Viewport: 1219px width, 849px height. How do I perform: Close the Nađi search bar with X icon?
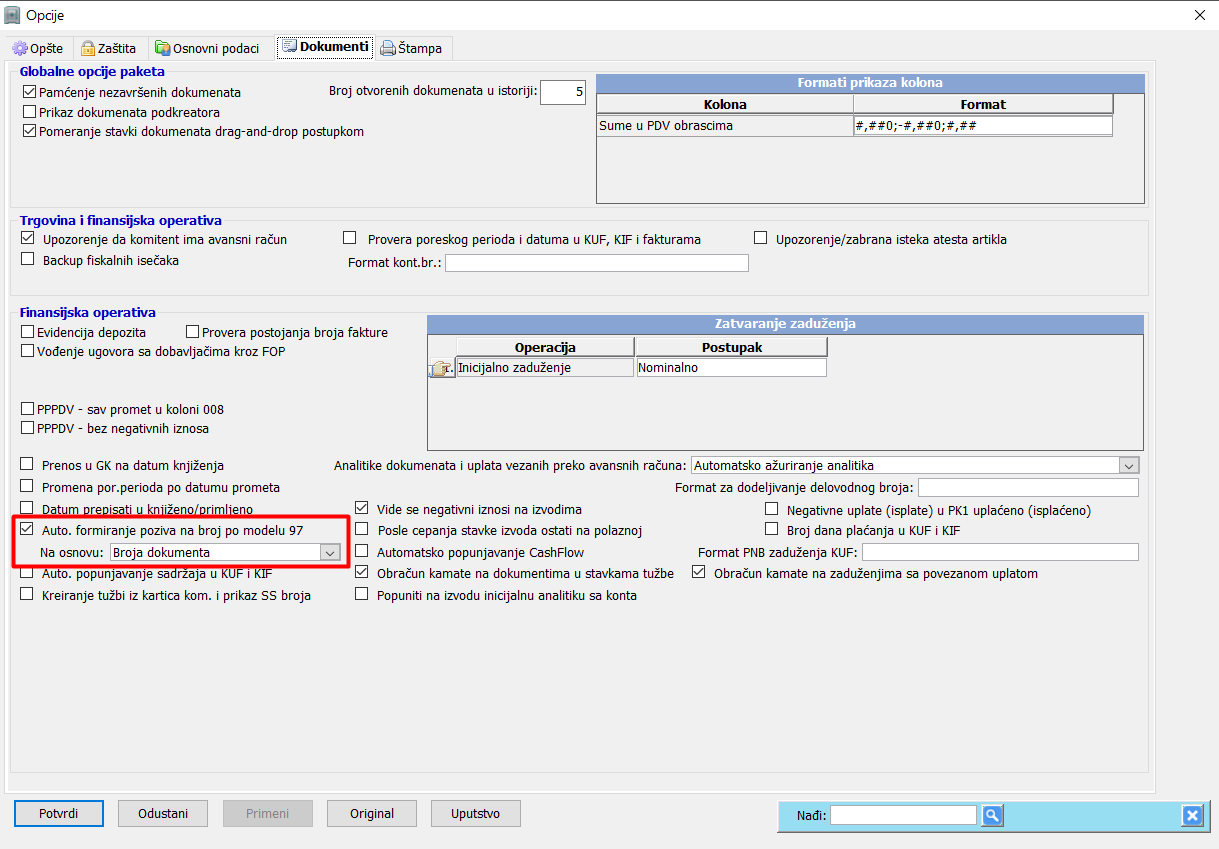pos(1191,815)
